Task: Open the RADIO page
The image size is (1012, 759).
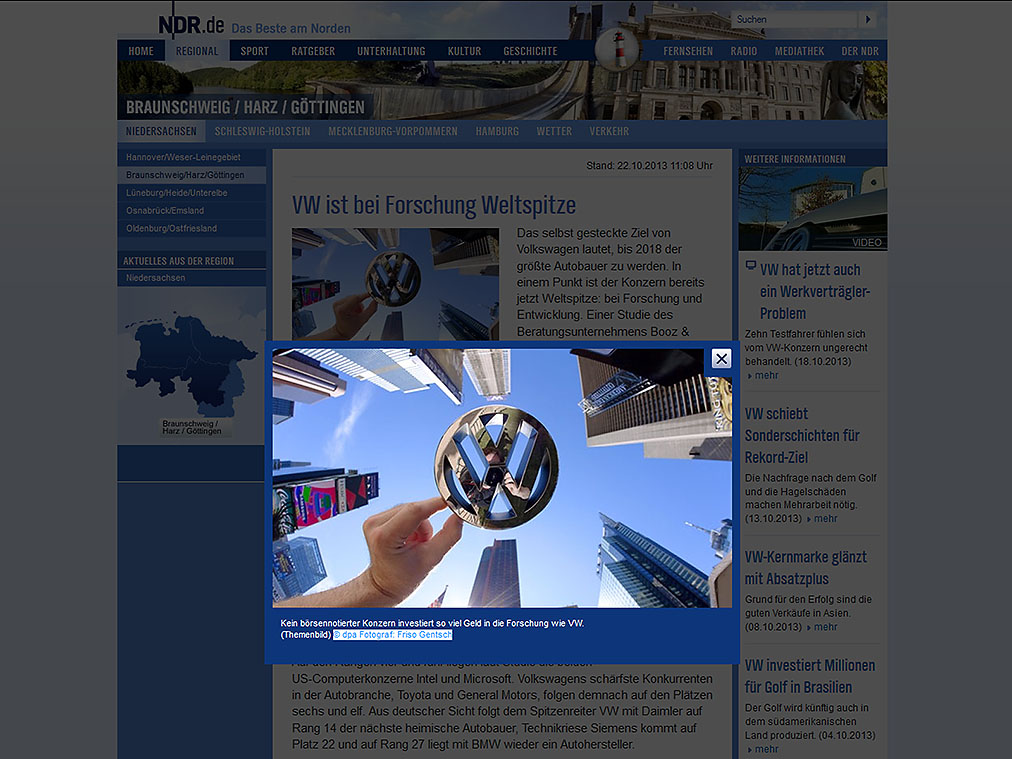Action: (x=744, y=51)
